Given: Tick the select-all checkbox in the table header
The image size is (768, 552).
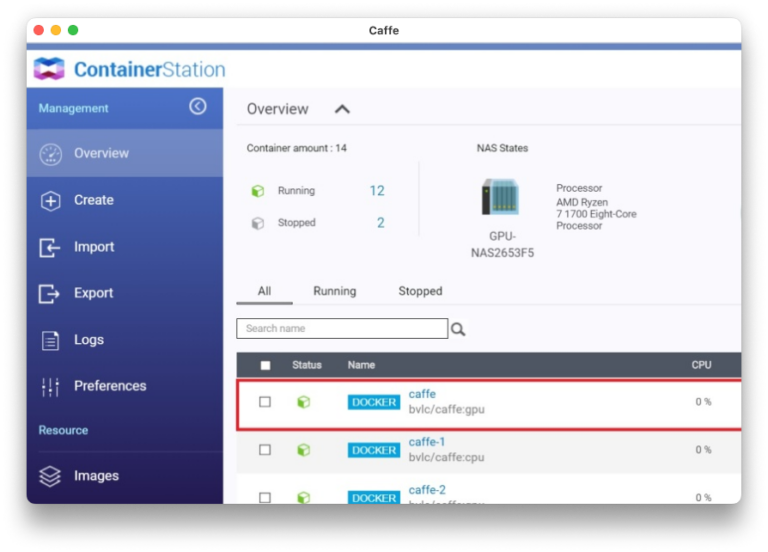Looking at the screenshot, I should (x=265, y=365).
